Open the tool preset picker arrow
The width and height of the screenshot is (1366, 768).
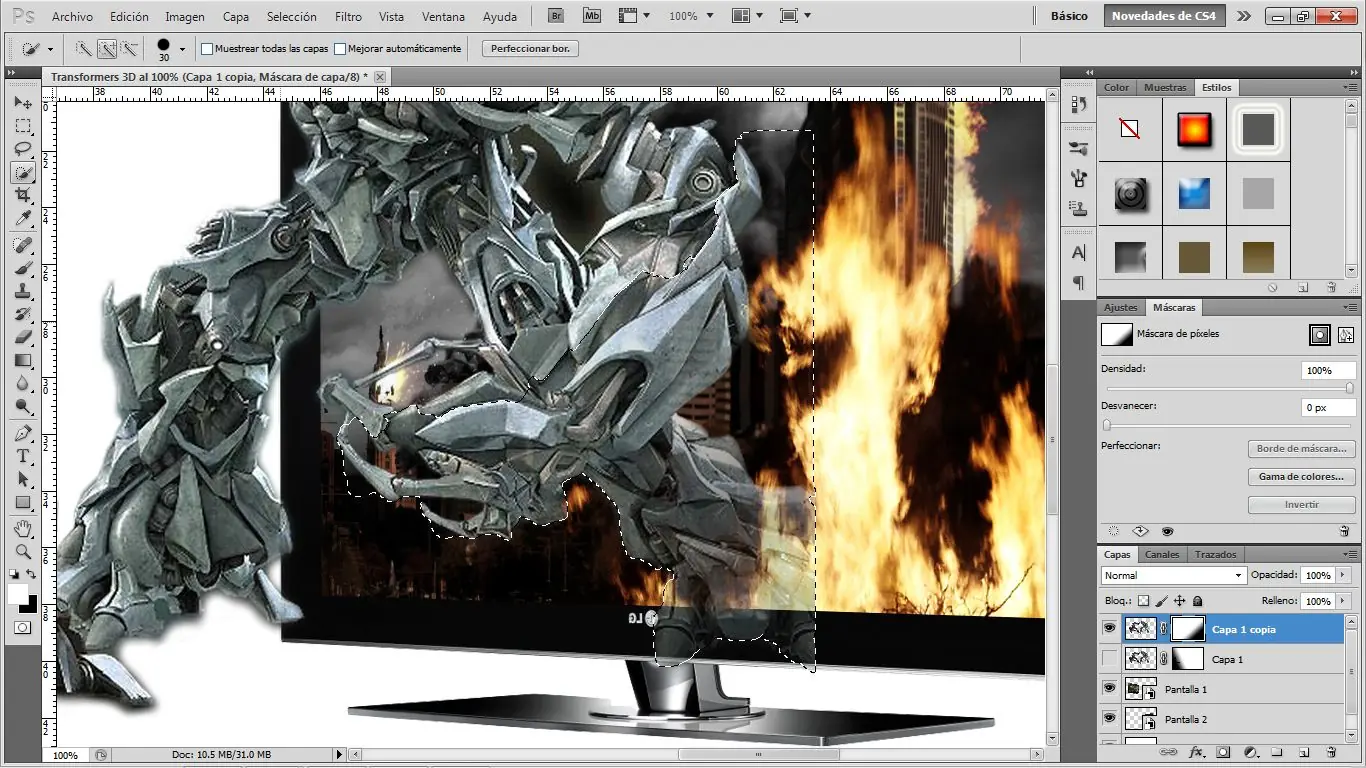click(x=50, y=48)
